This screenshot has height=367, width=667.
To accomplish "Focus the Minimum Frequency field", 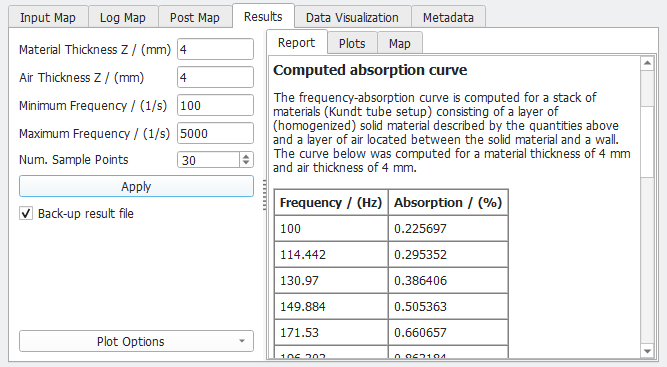I will [215, 105].
